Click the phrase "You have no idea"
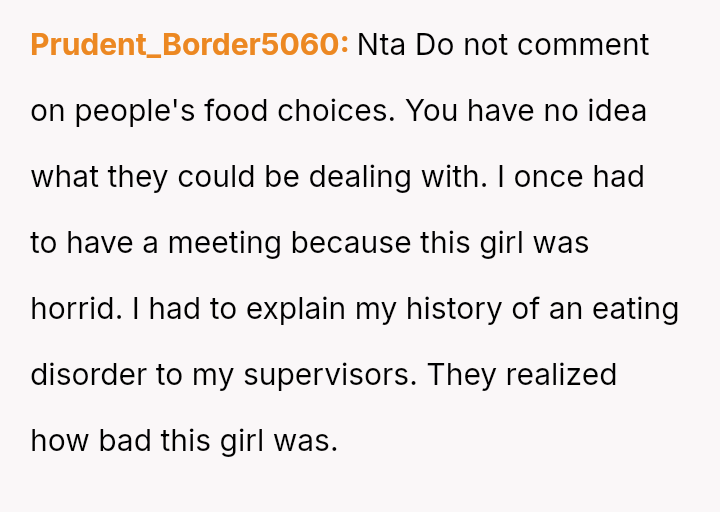The width and height of the screenshot is (720, 512). [x=527, y=111]
